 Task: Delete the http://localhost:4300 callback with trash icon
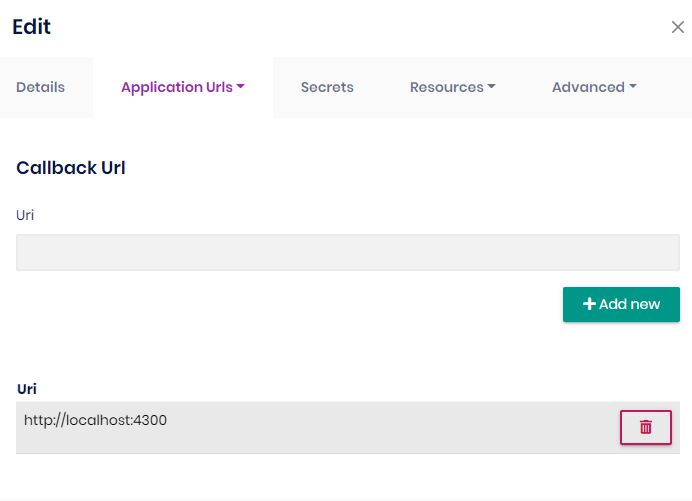coord(646,427)
